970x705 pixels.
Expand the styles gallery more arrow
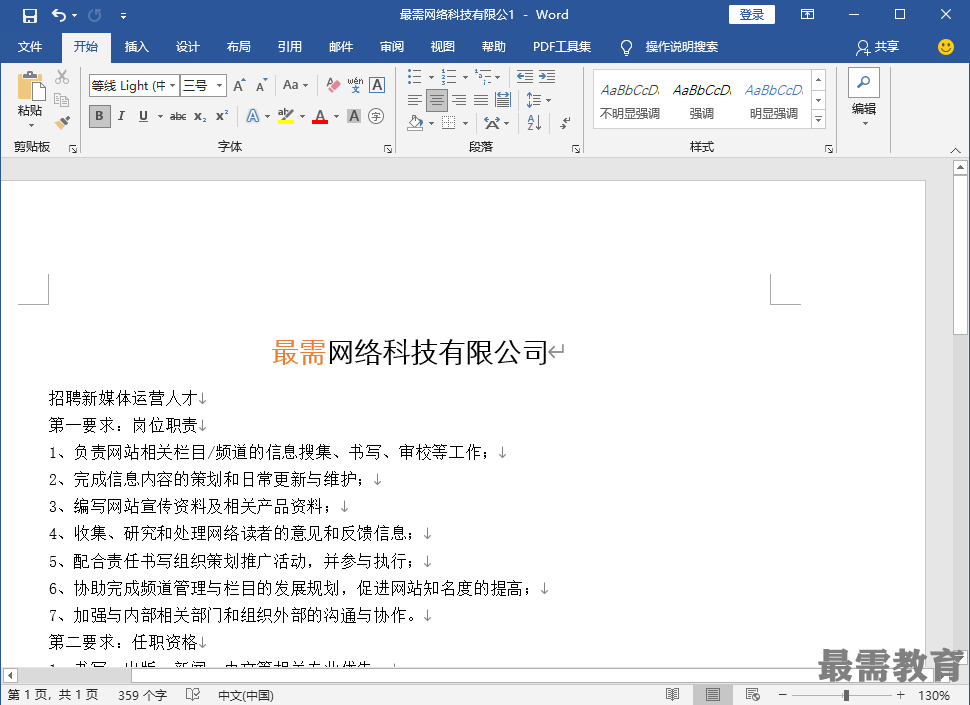(818, 119)
